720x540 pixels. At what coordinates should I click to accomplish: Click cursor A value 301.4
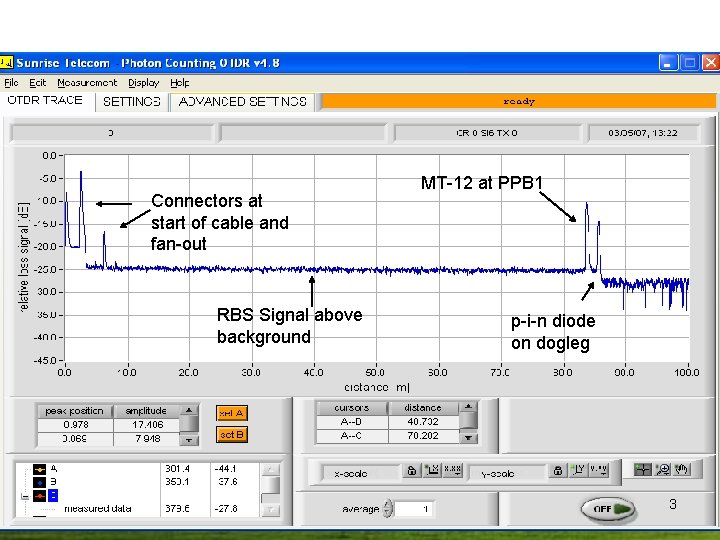(178, 469)
